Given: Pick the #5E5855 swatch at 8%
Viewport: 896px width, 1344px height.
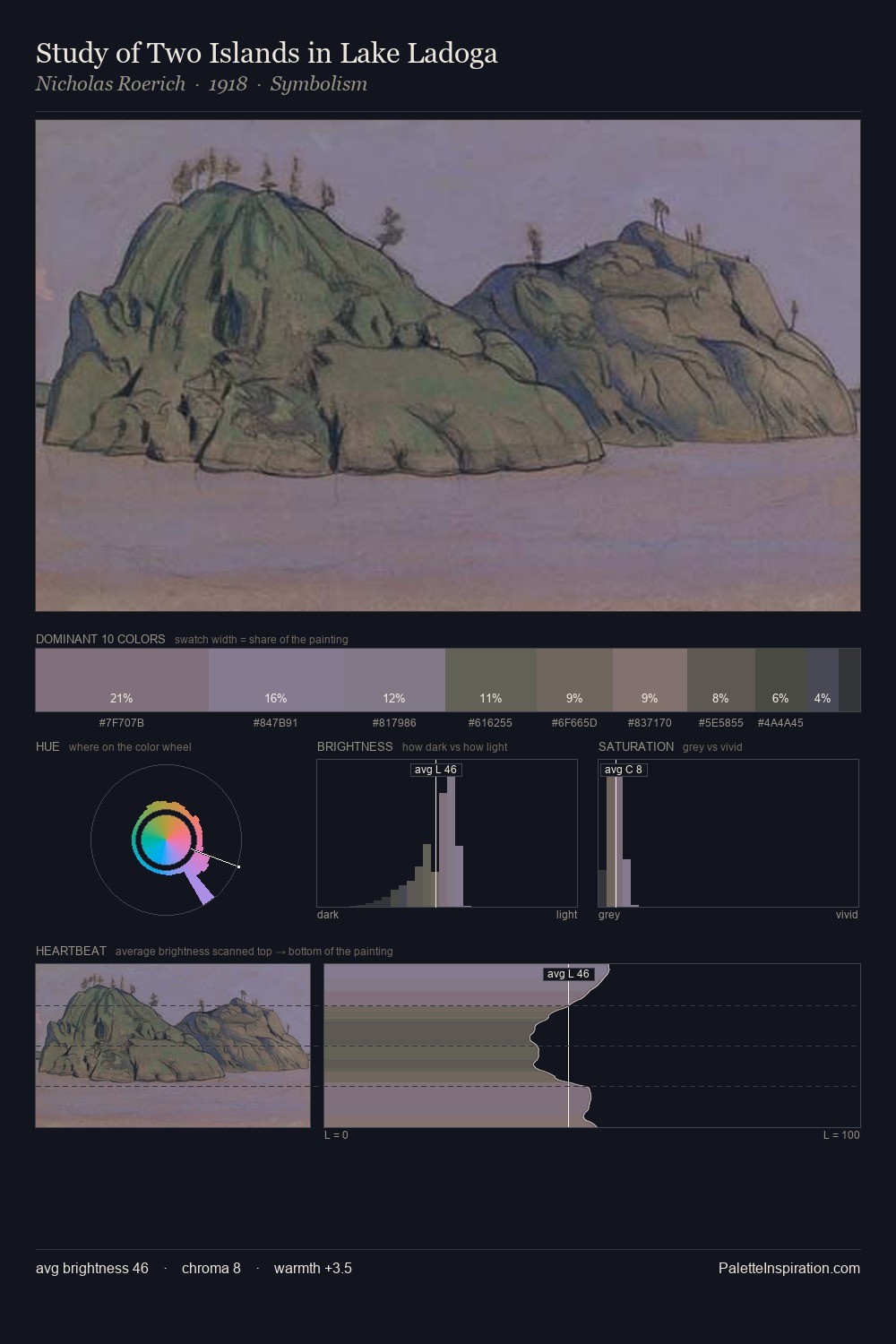Looking at the screenshot, I should (x=721, y=680).
